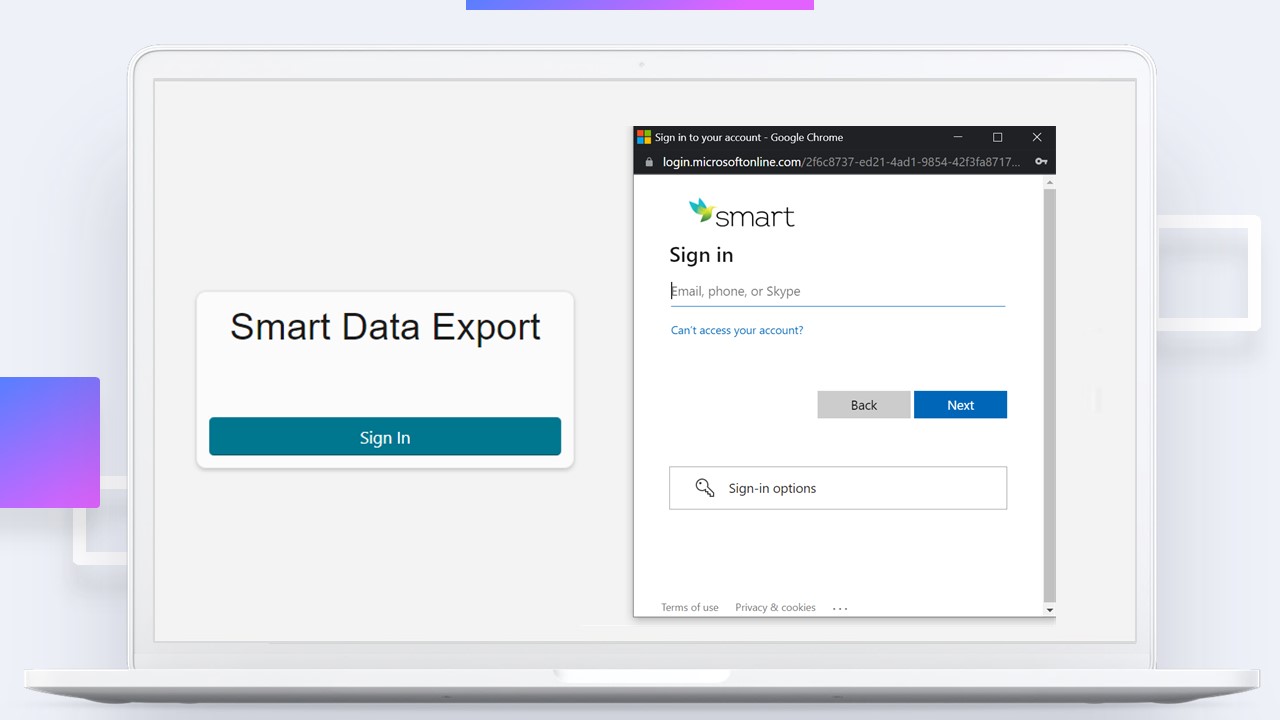Maximize the Chrome sign-in window
Viewport: 1280px width, 720px height.
click(x=997, y=137)
